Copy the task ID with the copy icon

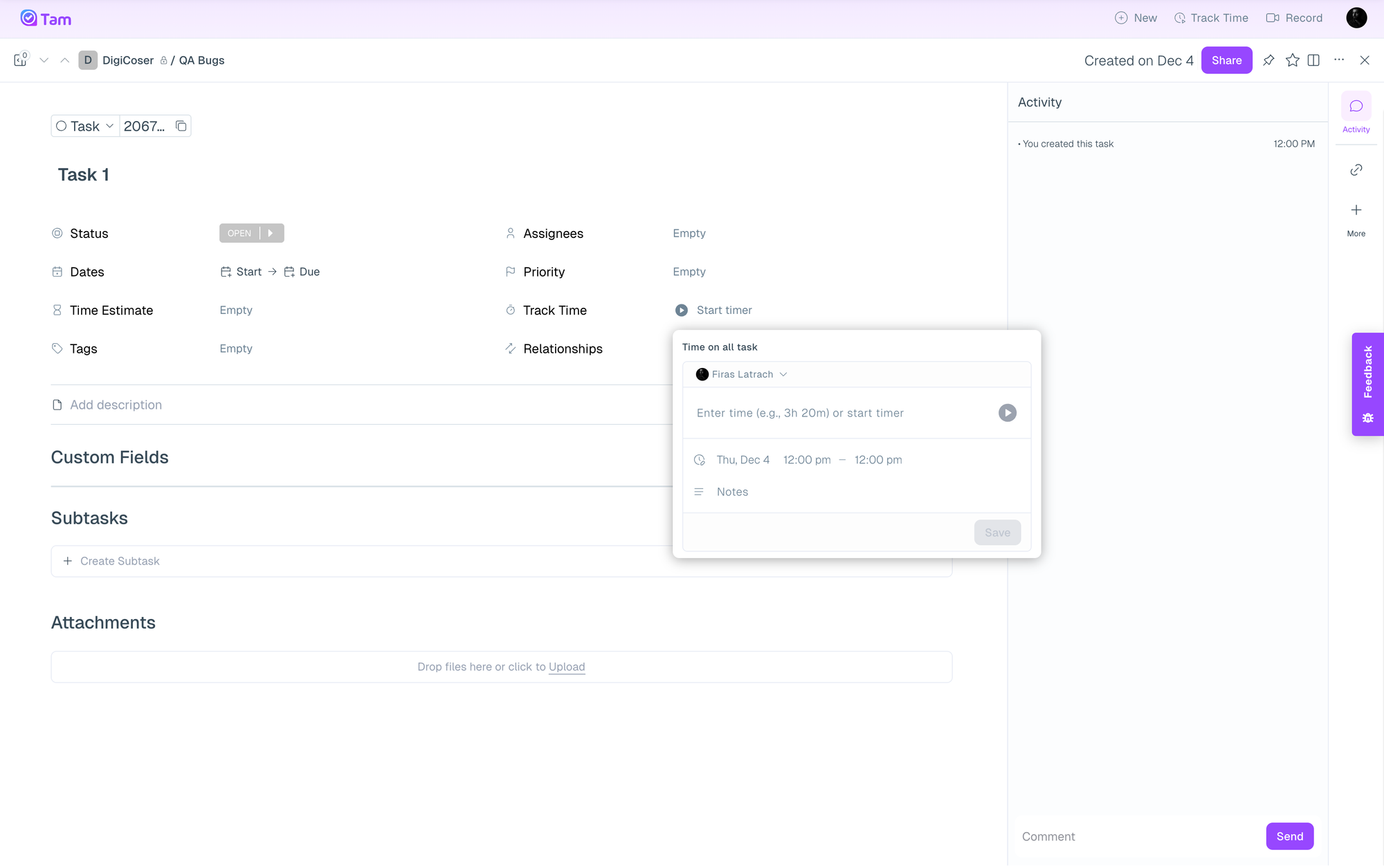(x=181, y=126)
